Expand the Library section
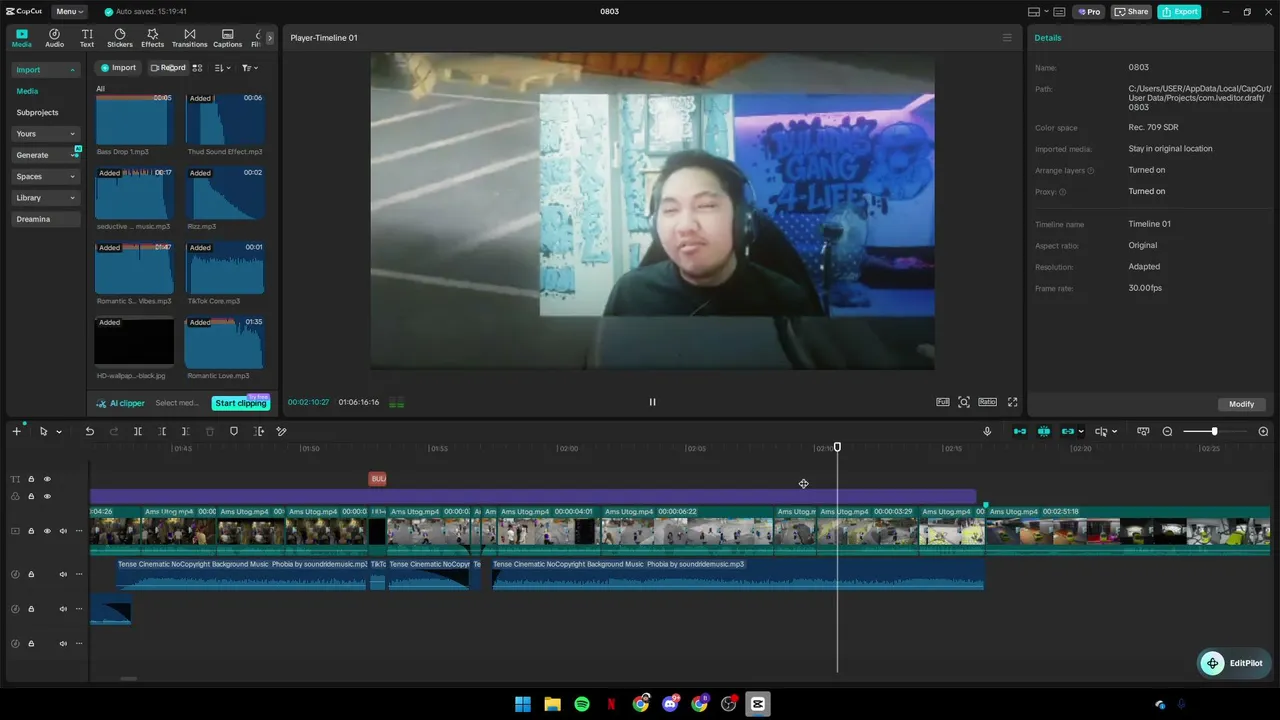 [45, 198]
